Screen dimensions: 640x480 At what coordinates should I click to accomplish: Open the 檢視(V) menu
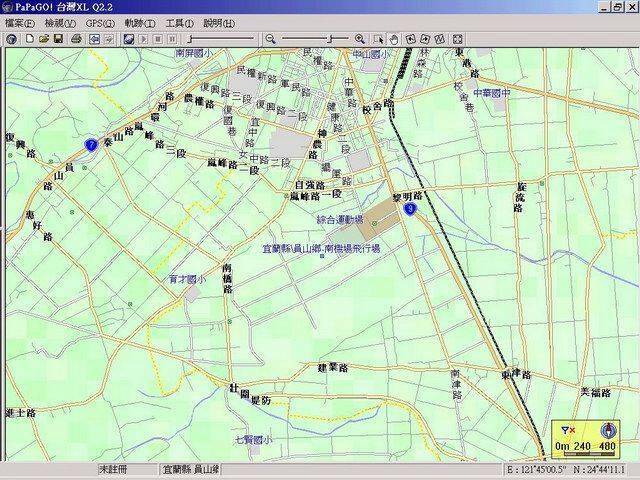tap(60, 23)
